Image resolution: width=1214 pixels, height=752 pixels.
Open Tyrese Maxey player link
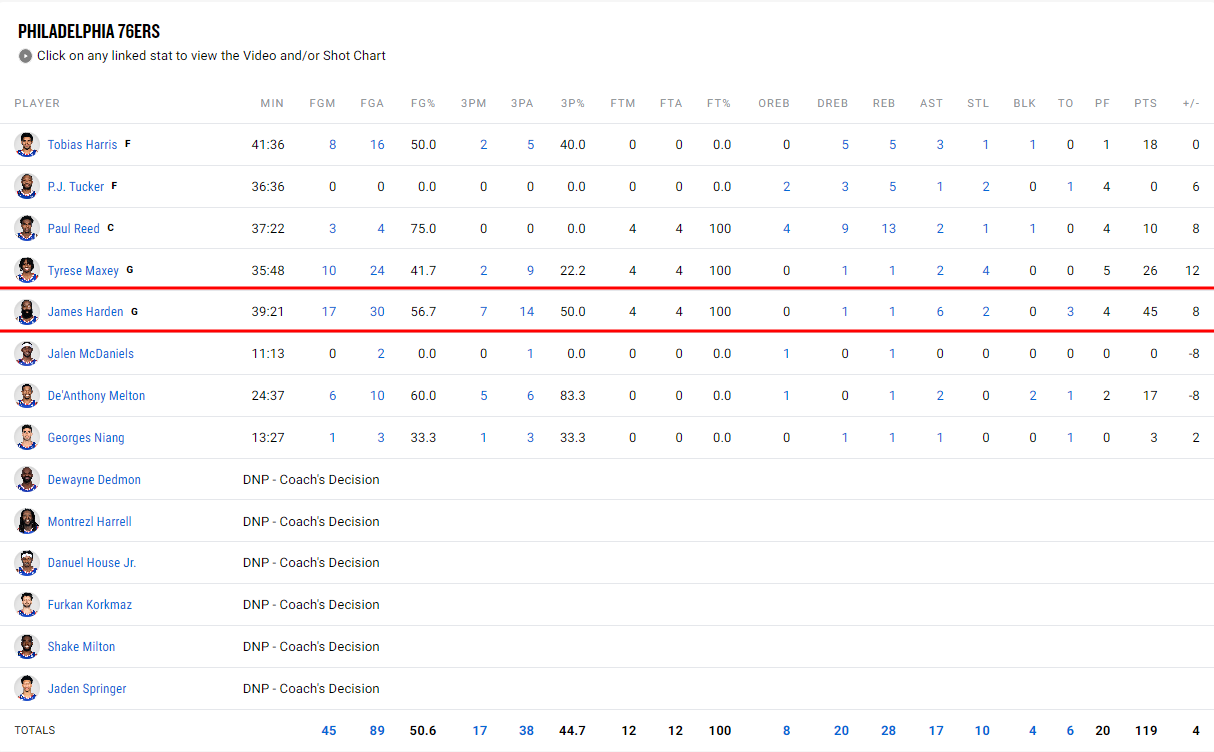tap(83, 271)
